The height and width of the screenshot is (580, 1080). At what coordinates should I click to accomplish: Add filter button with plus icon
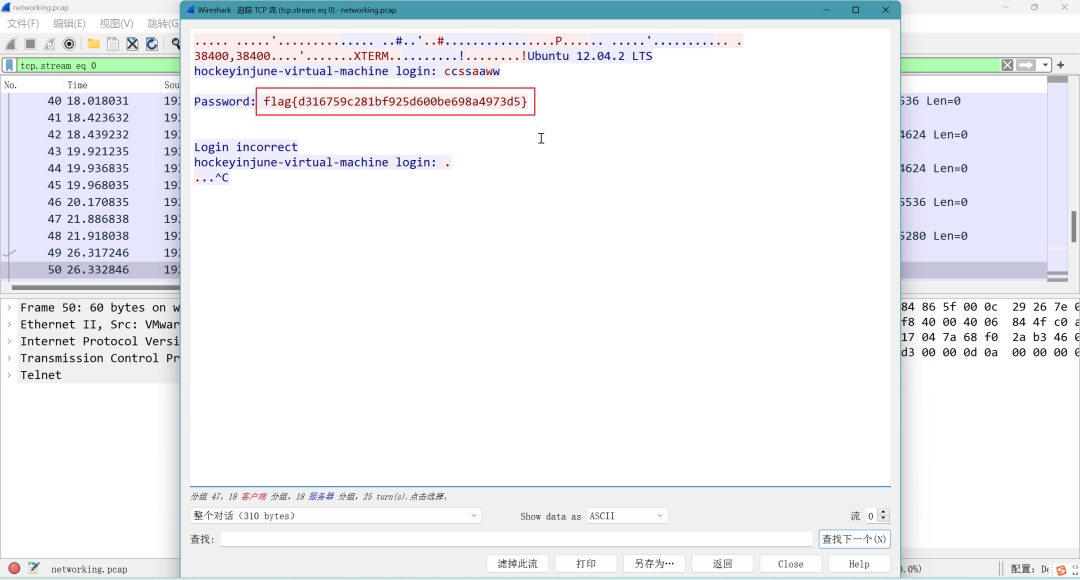point(1061,65)
